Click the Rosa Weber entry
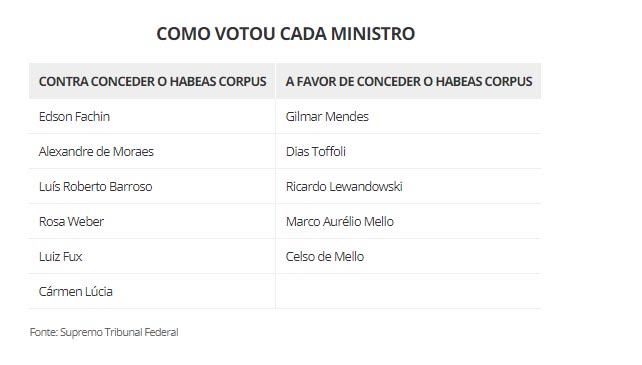 tap(71, 222)
